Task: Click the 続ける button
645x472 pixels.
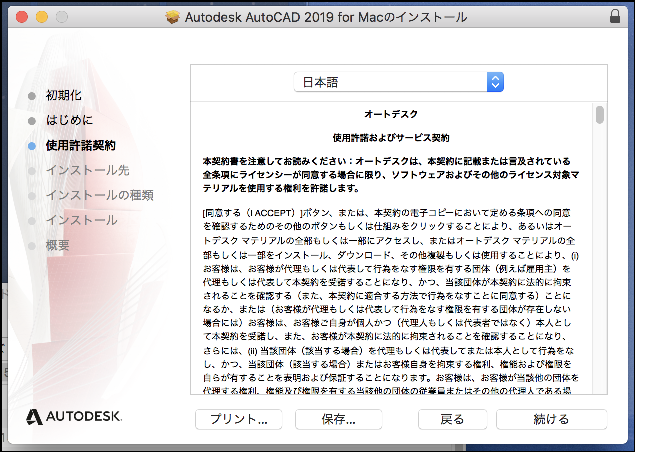Action: pyautogui.click(x=551, y=419)
